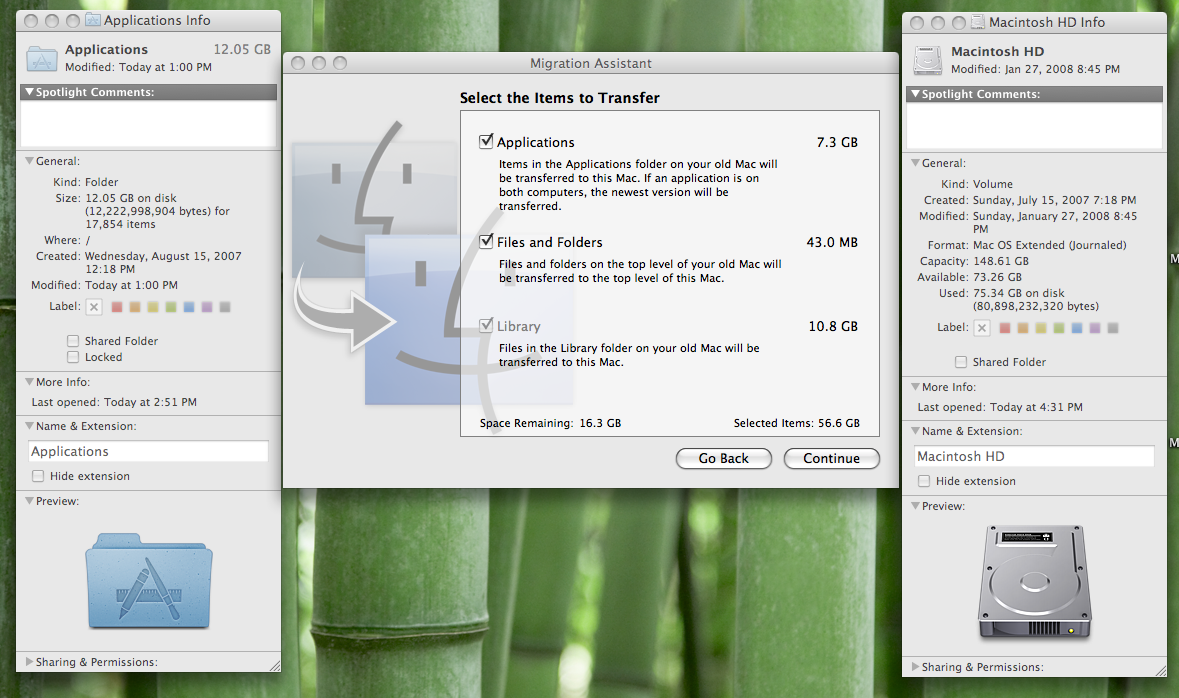Apply yellow label in Applications Info
Screen dimensions: 1179x698
pos(153,307)
